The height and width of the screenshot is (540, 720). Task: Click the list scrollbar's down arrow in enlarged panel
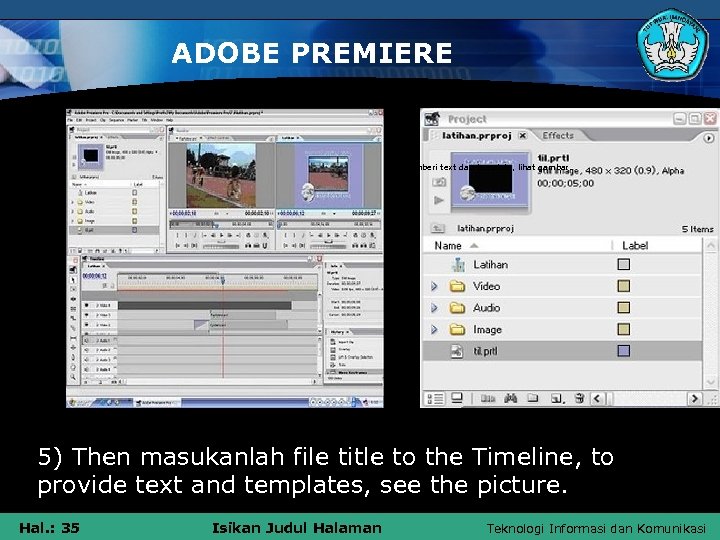coord(710,382)
